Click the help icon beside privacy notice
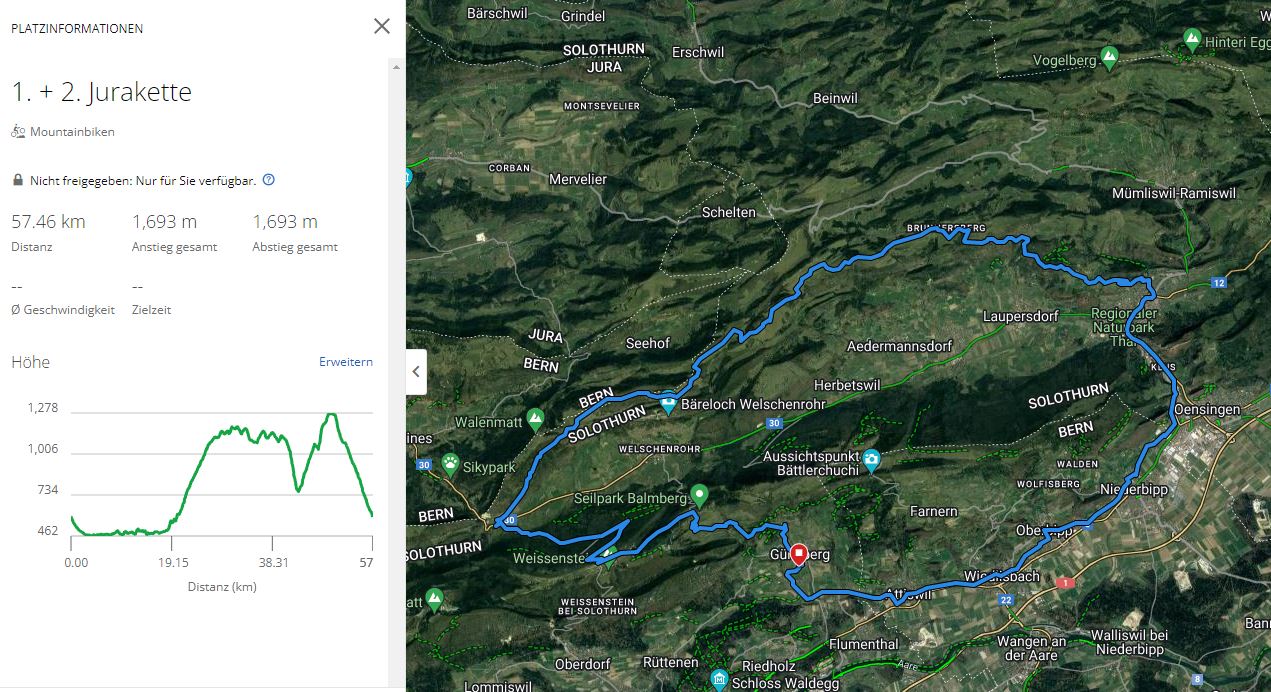The height and width of the screenshot is (692, 1271). 268,181
